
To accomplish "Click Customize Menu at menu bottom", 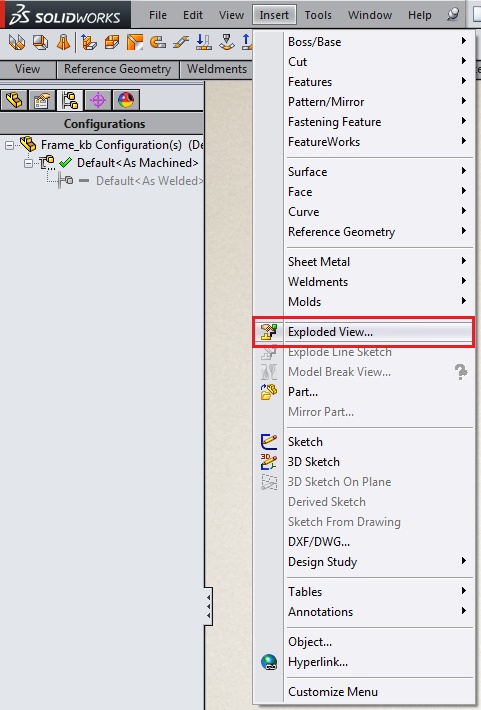I will (x=364, y=692).
